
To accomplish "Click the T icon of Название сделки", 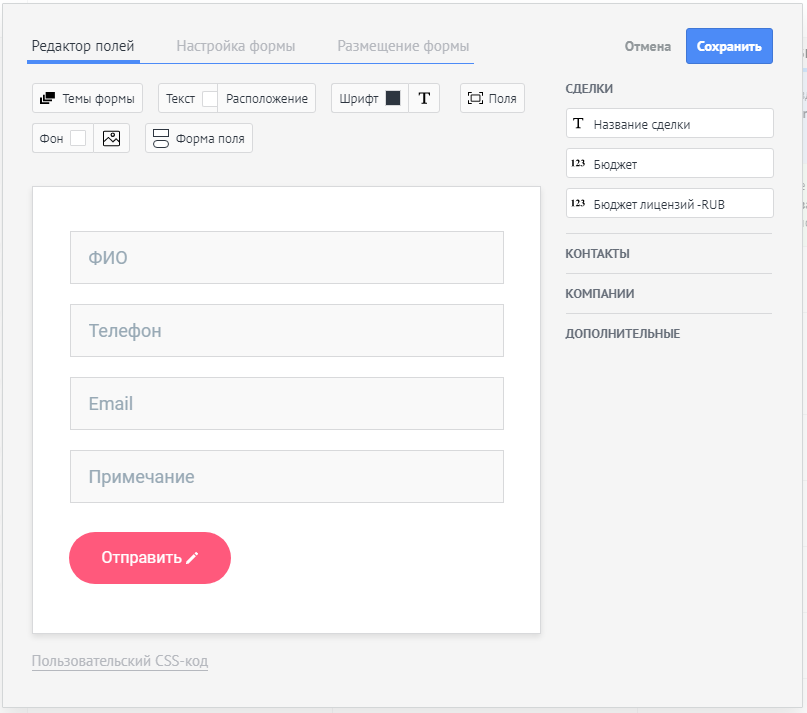I will (578, 124).
